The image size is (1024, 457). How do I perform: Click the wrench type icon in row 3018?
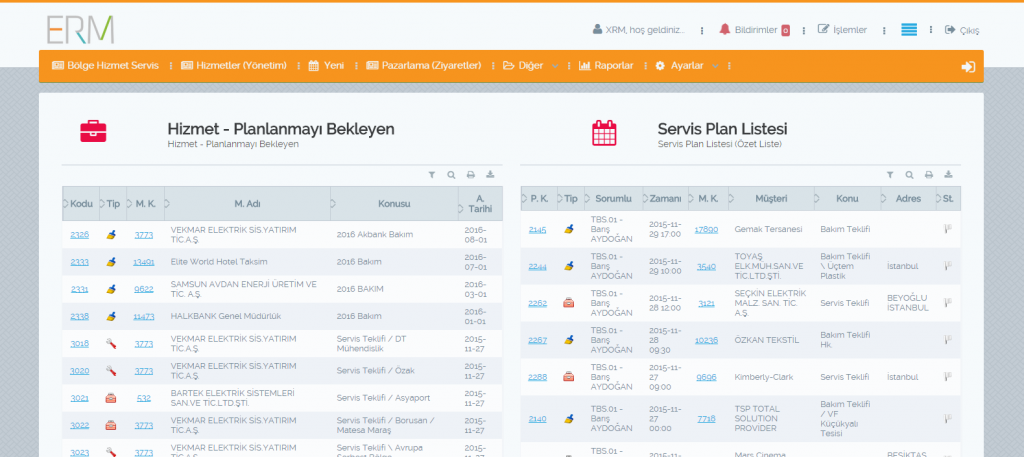point(111,343)
